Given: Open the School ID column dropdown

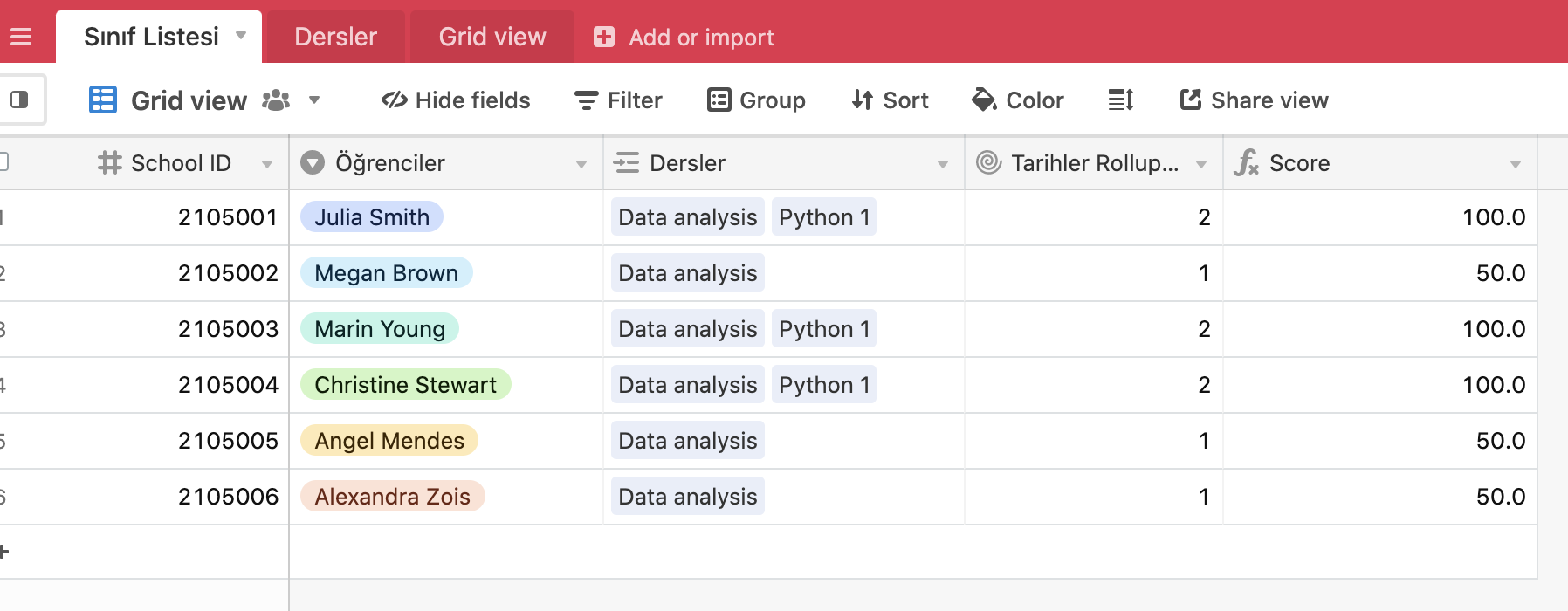Looking at the screenshot, I should tap(267, 164).
